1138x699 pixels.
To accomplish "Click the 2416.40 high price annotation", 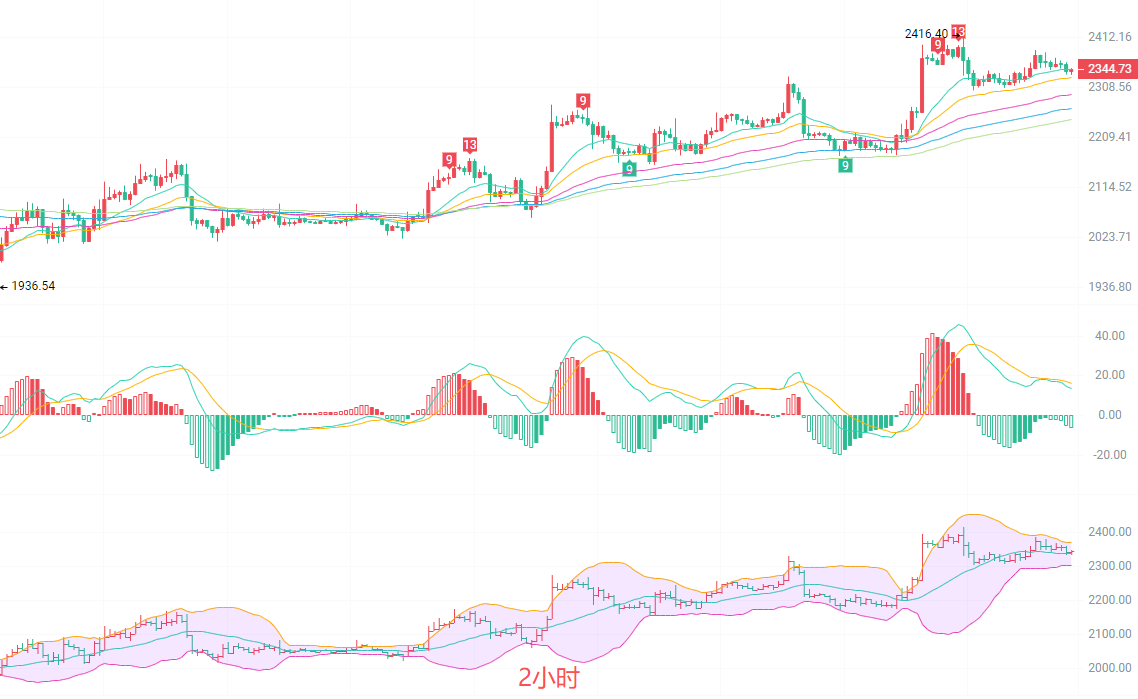I will (927, 34).
